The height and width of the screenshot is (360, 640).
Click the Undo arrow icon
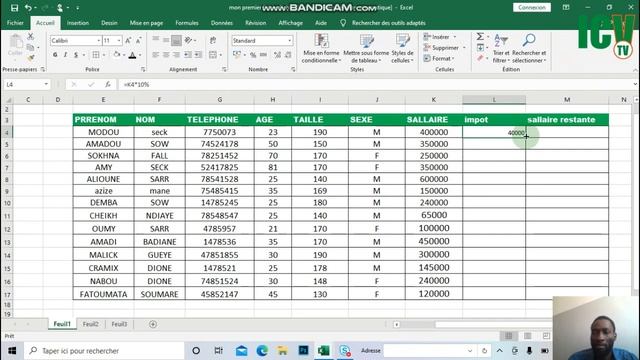click(x=28, y=8)
